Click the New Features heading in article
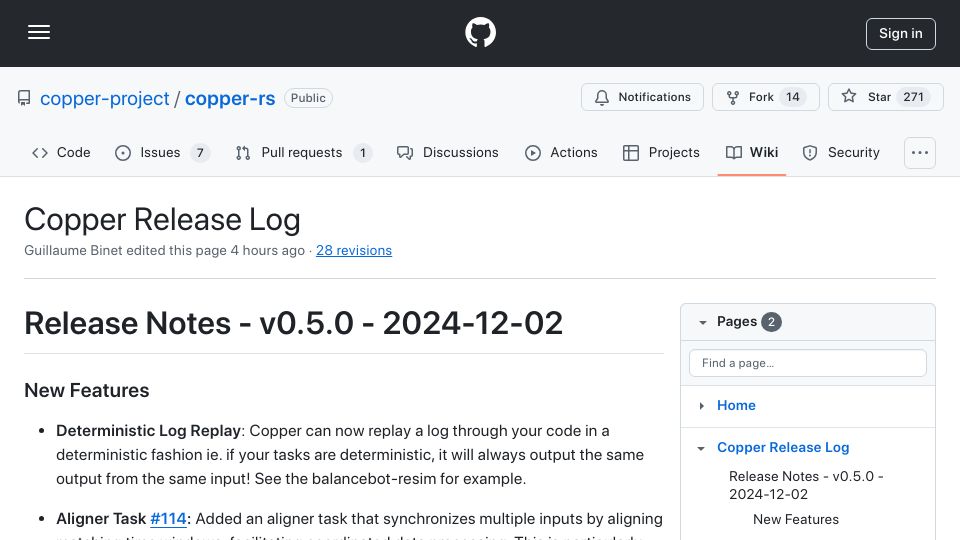This screenshot has width=960, height=540. point(87,390)
